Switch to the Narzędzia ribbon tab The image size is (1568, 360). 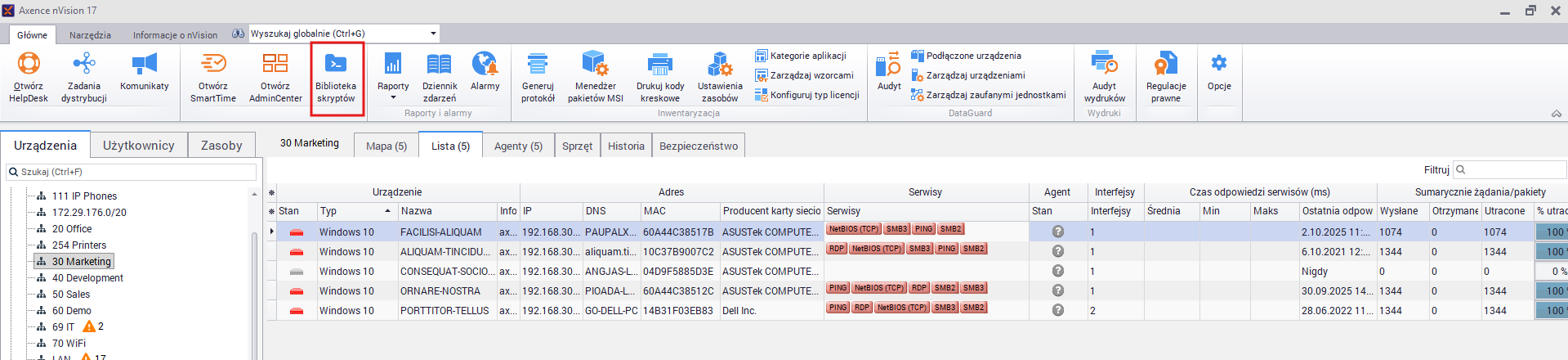(90, 35)
